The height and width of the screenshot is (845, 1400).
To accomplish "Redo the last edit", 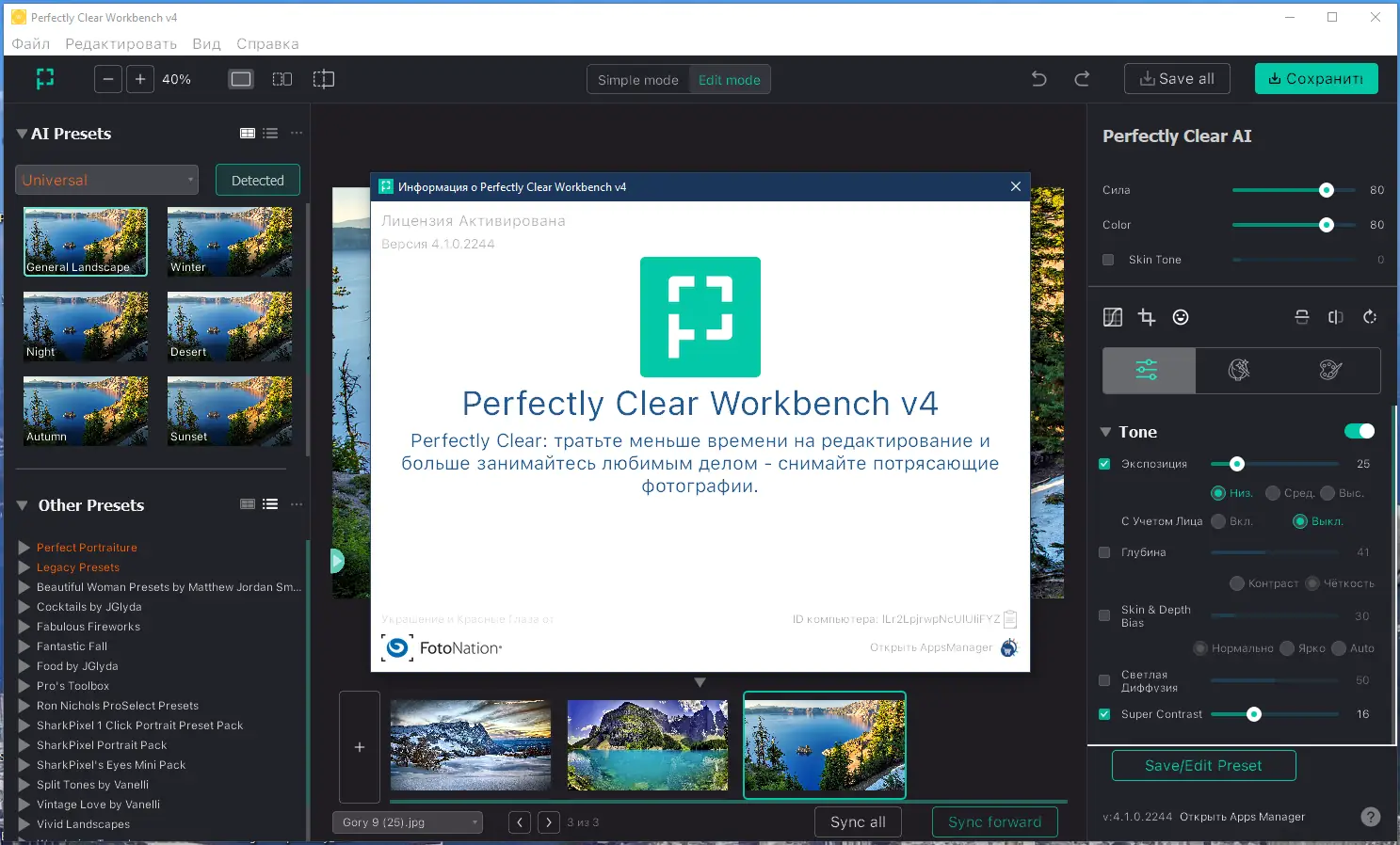I will pyautogui.click(x=1082, y=79).
